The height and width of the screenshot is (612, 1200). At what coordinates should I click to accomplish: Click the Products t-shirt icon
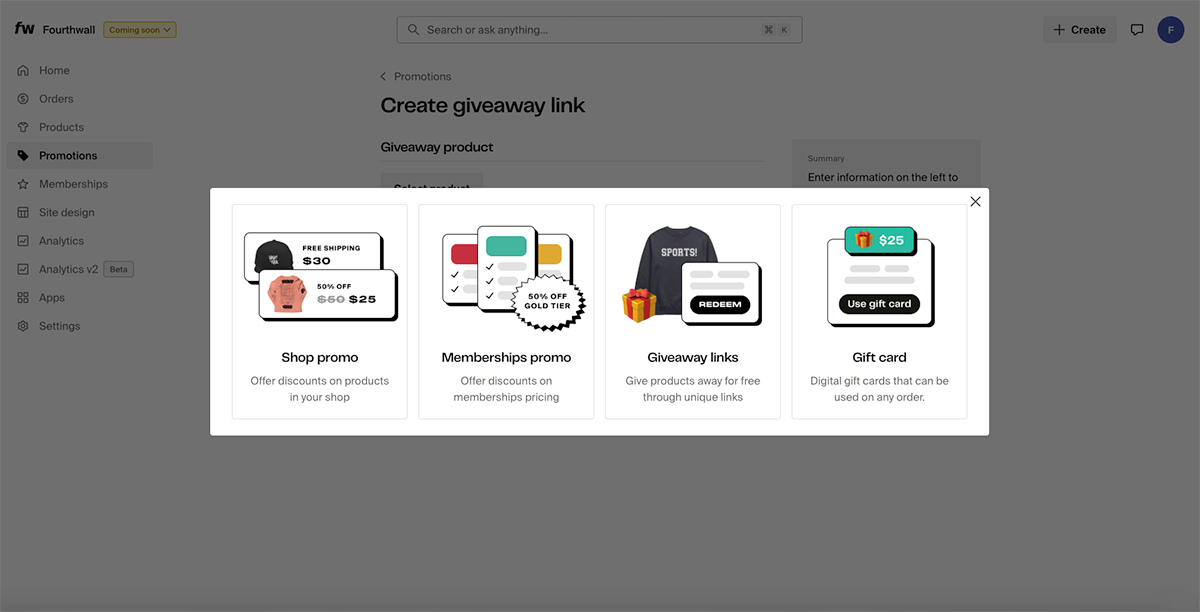[x=23, y=127]
